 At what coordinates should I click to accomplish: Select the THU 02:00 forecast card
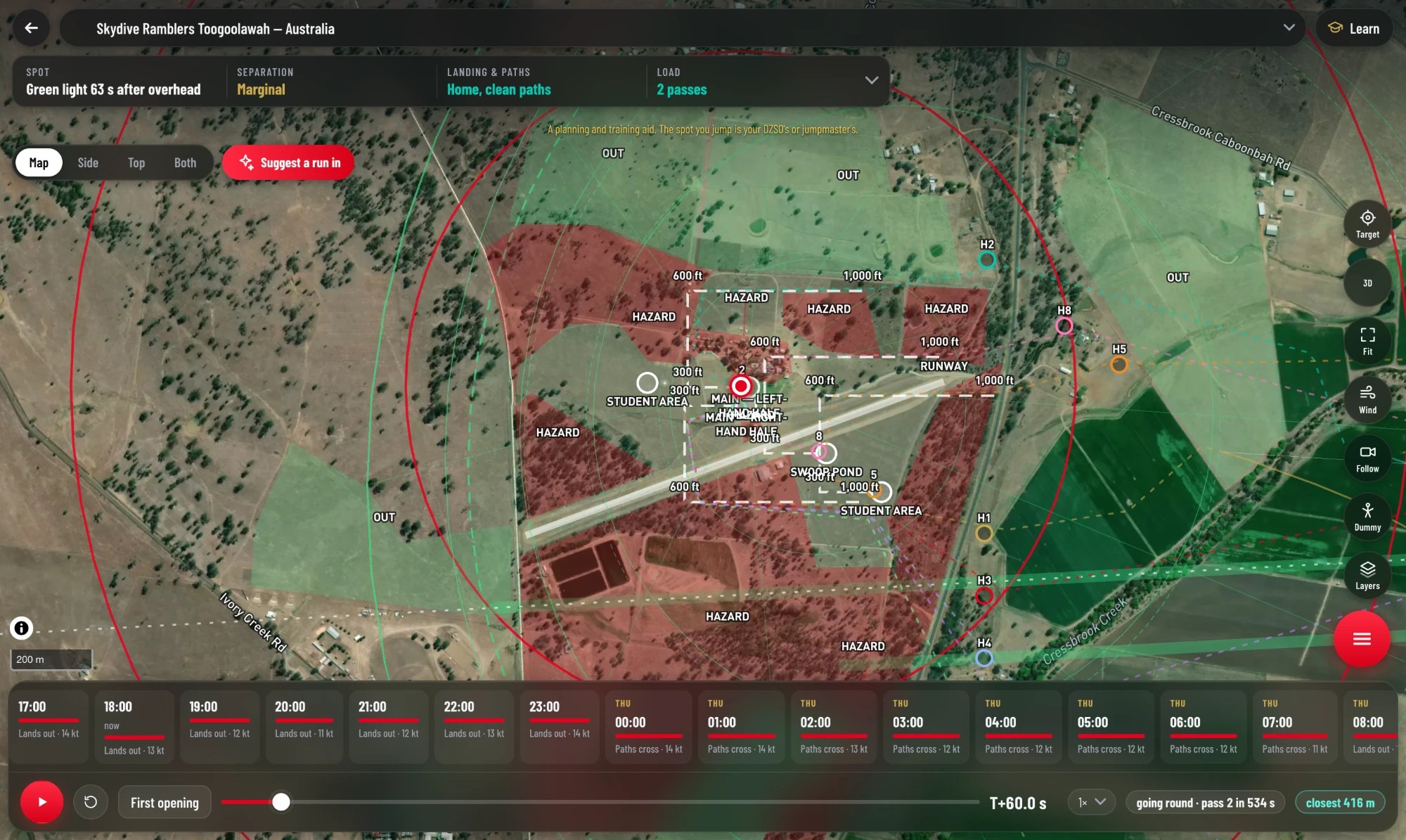click(834, 726)
